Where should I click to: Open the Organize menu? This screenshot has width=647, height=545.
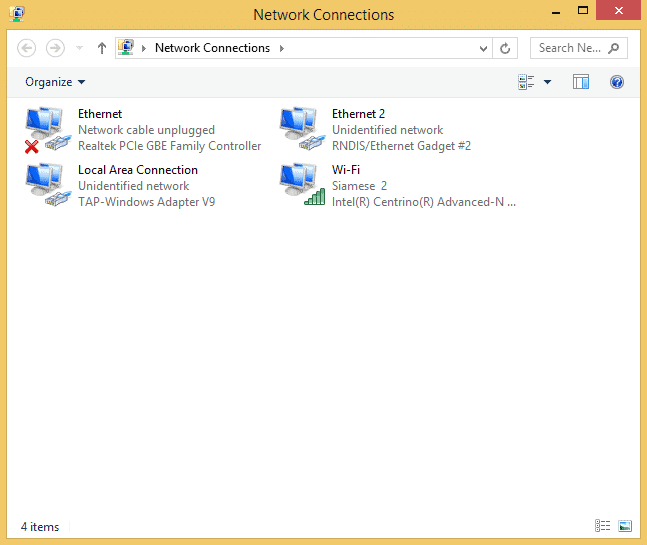click(x=55, y=82)
